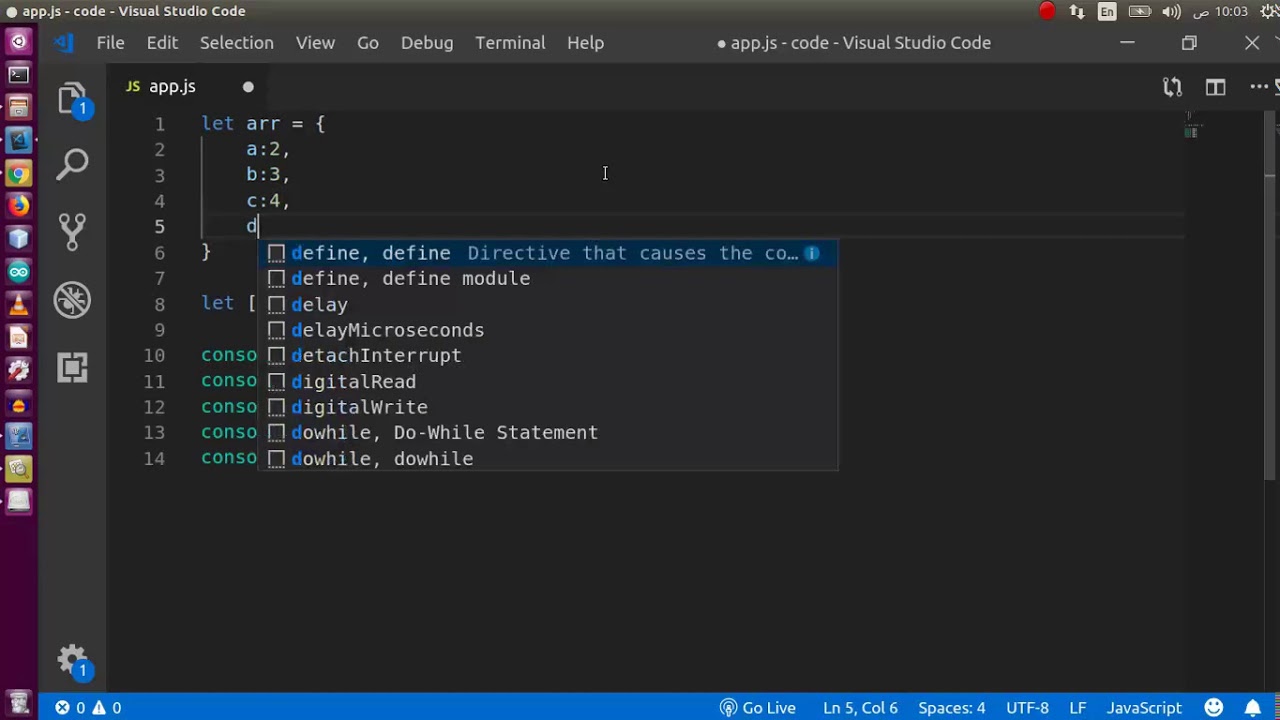This screenshot has width=1280, height=720.
Task: Change the LF end-of-line sequence
Action: (x=1077, y=708)
